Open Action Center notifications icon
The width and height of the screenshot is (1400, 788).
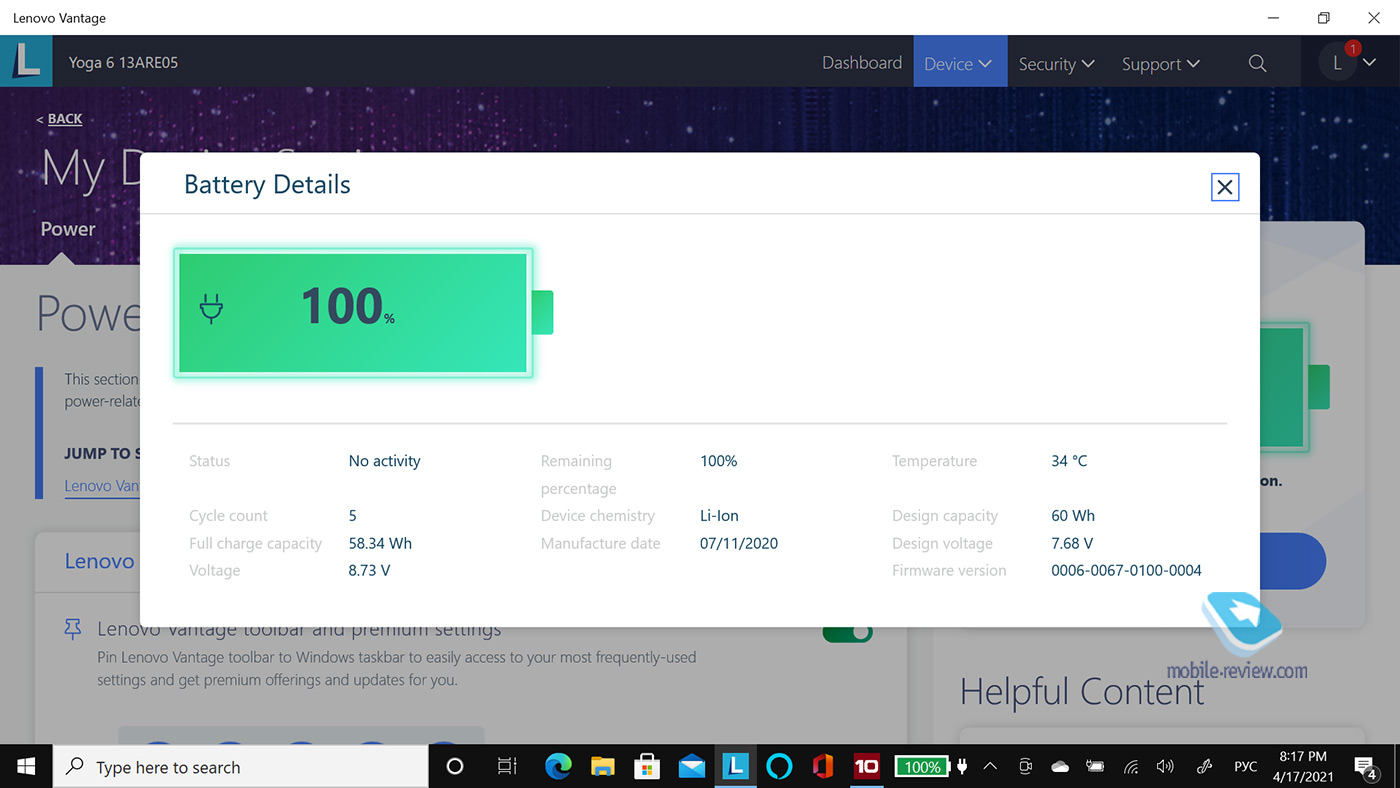tap(1366, 767)
